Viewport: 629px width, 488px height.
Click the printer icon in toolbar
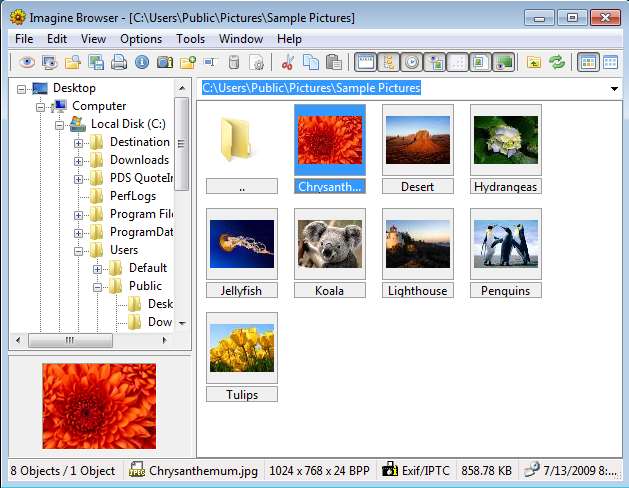pyautogui.click(x=119, y=62)
